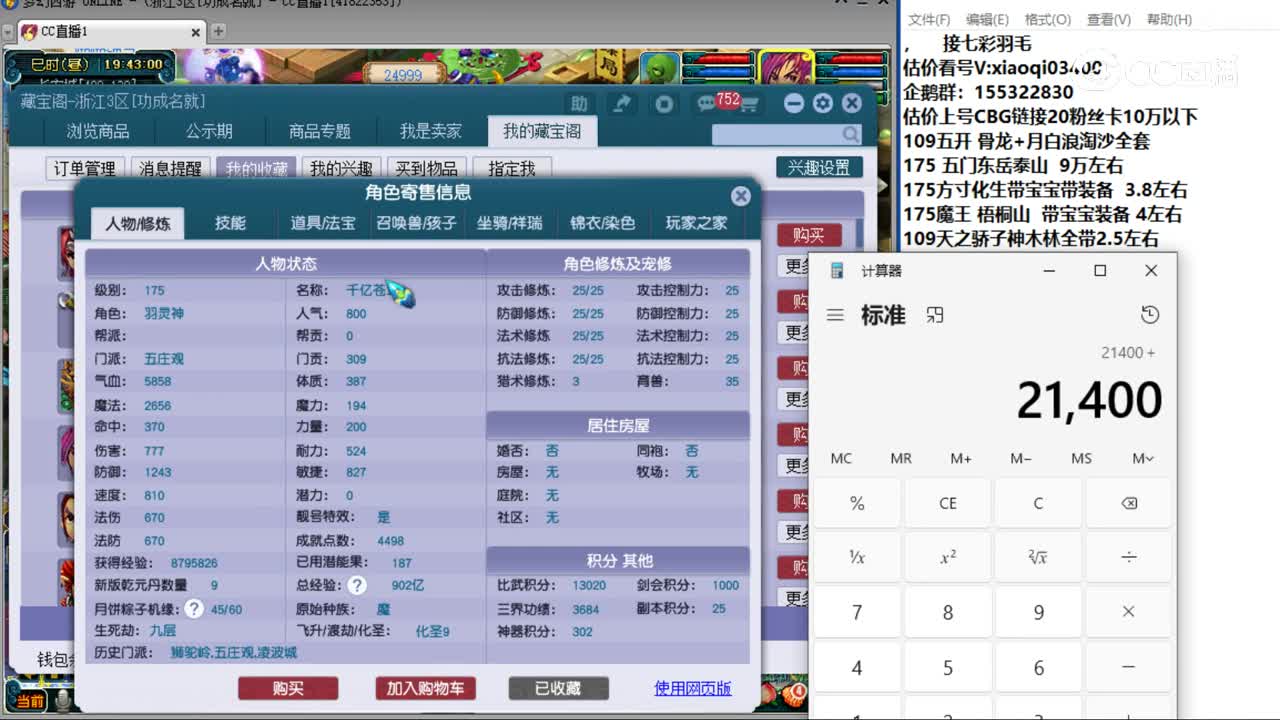Open the 使用网页版 link
1280x720 pixels.
692,688
